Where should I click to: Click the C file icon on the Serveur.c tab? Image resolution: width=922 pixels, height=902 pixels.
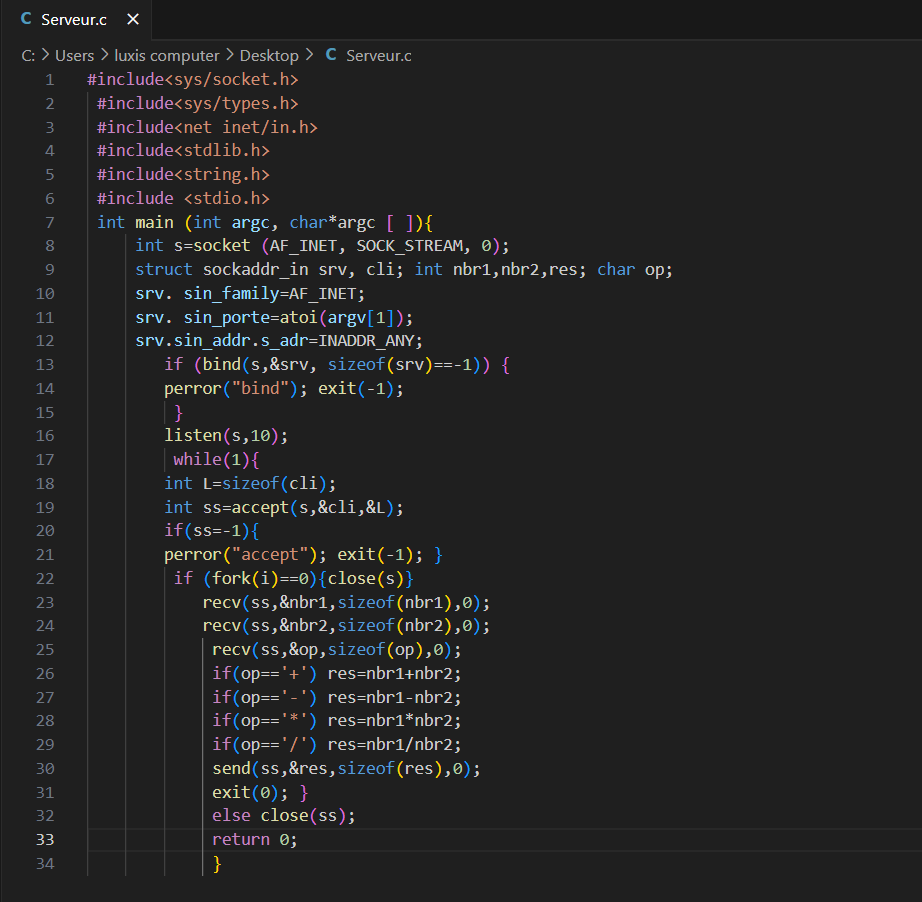click(27, 19)
